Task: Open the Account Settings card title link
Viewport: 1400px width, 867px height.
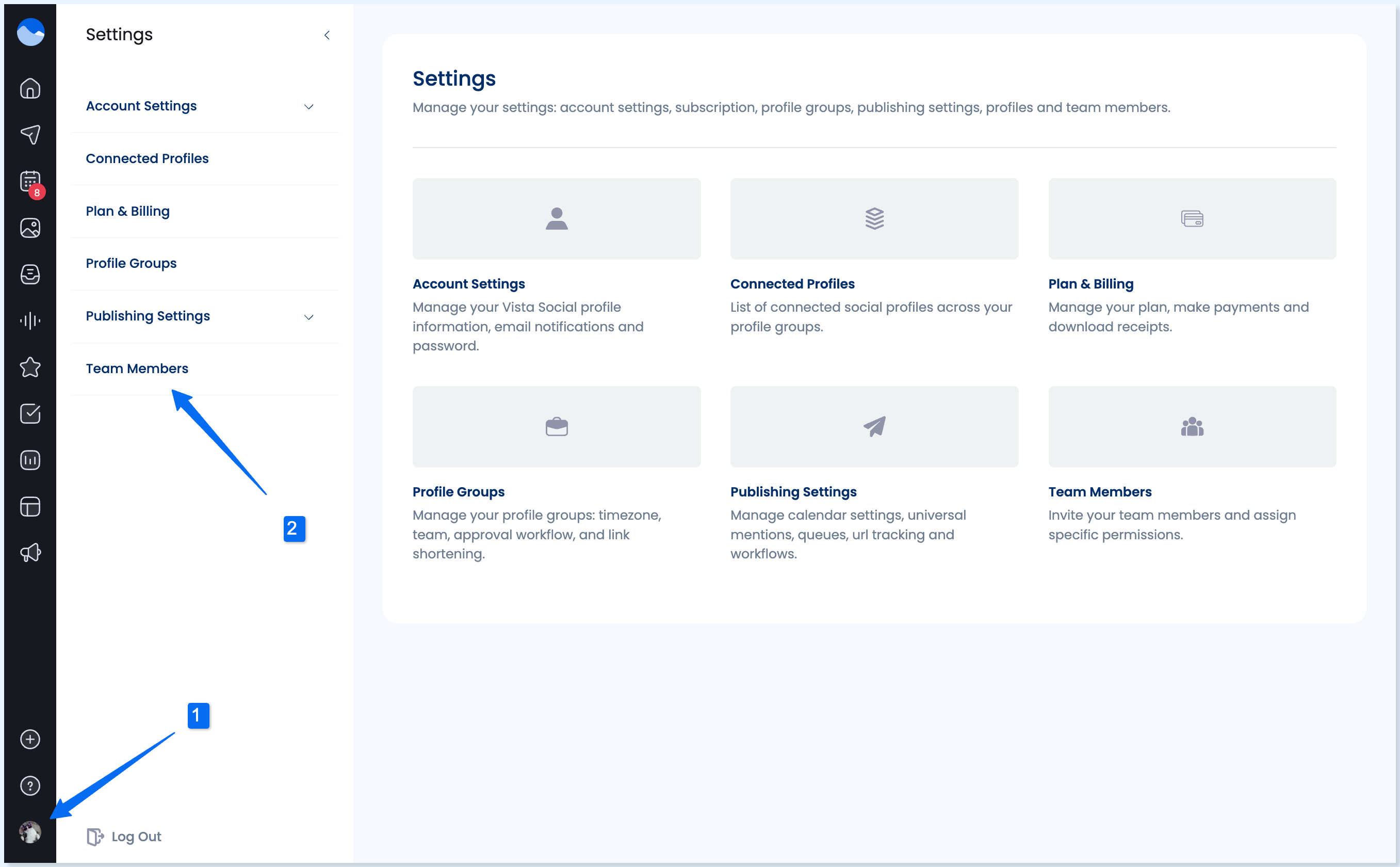Action: point(469,284)
